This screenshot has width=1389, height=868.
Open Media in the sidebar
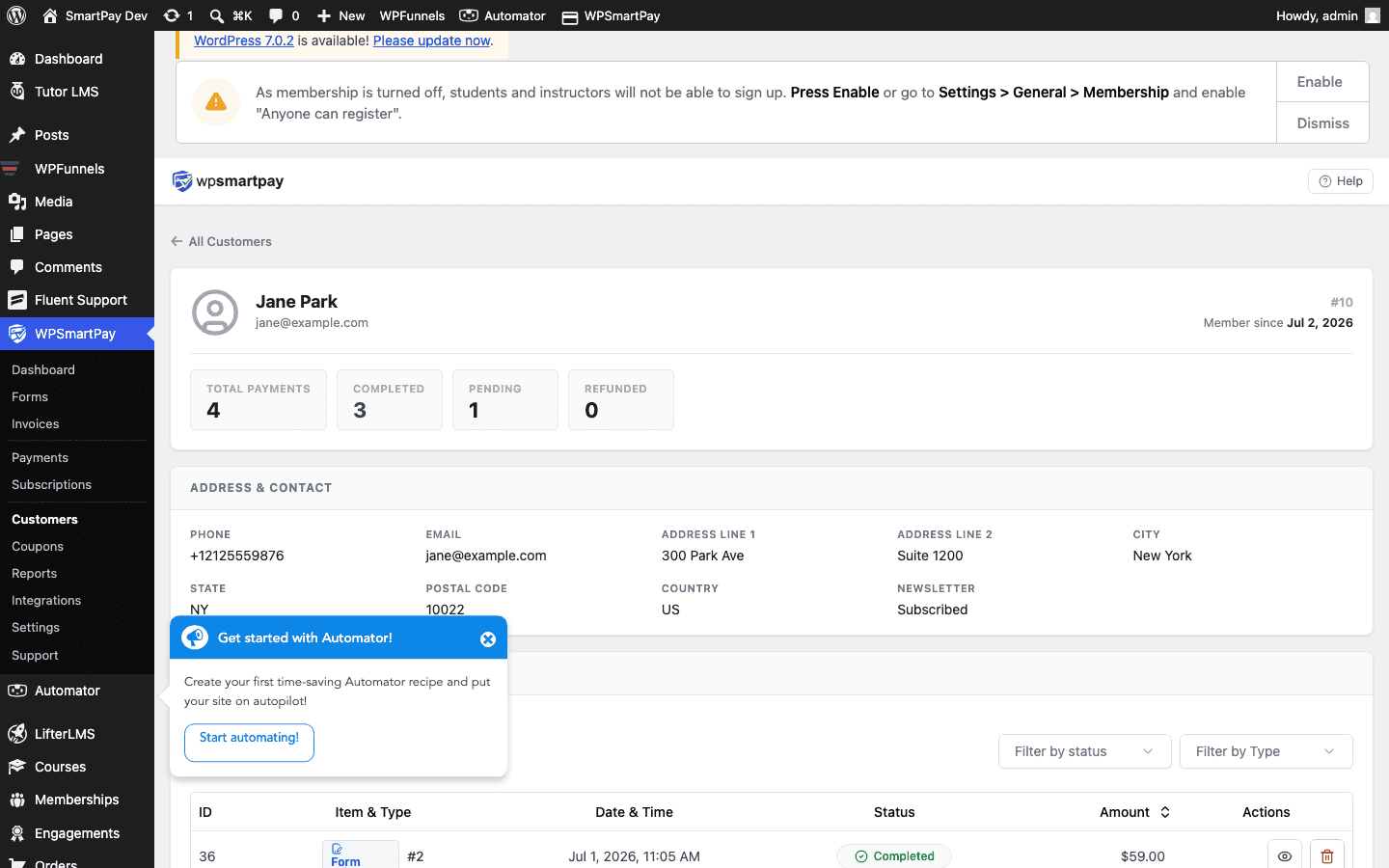(77, 202)
